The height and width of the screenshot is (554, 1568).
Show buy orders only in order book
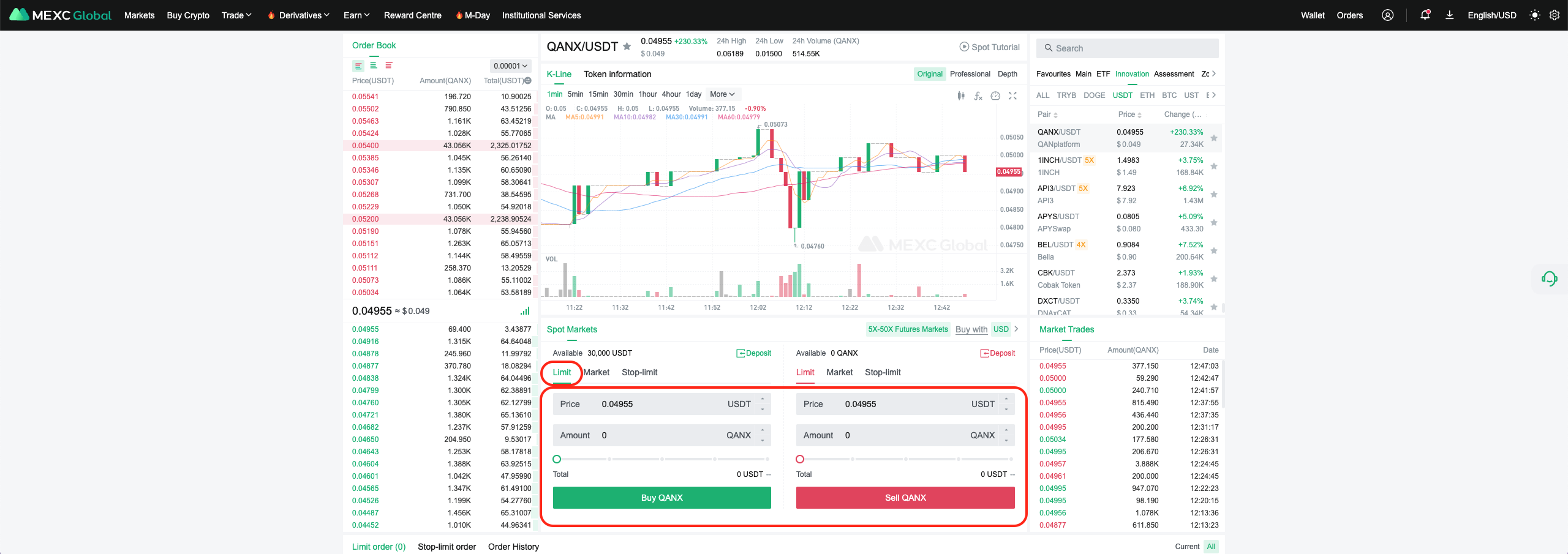coord(374,66)
